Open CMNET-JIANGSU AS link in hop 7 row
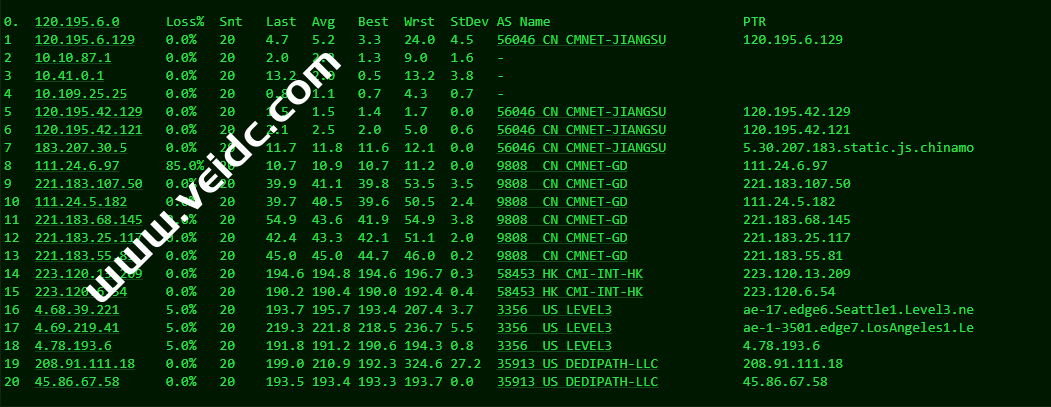Image resolution: width=1051 pixels, height=407 pixels. [582, 148]
